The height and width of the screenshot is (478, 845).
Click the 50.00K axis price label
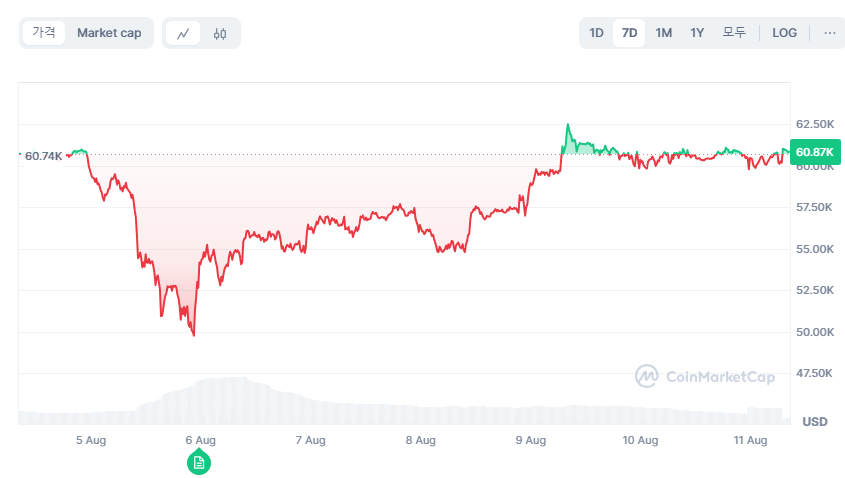[814, 332]
